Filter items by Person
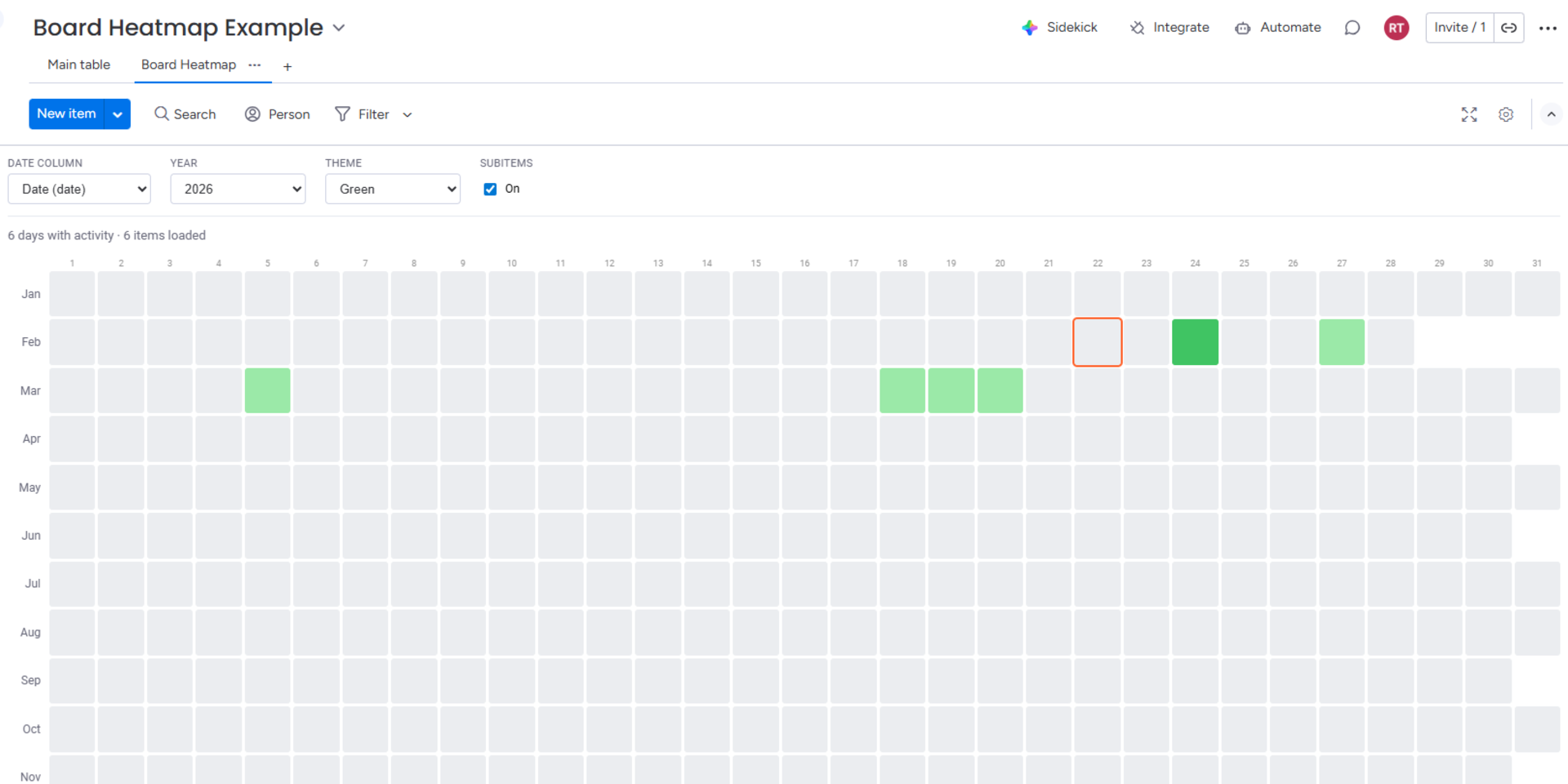The height and width of the screenshot is (784, 1568). coord(278,114)
